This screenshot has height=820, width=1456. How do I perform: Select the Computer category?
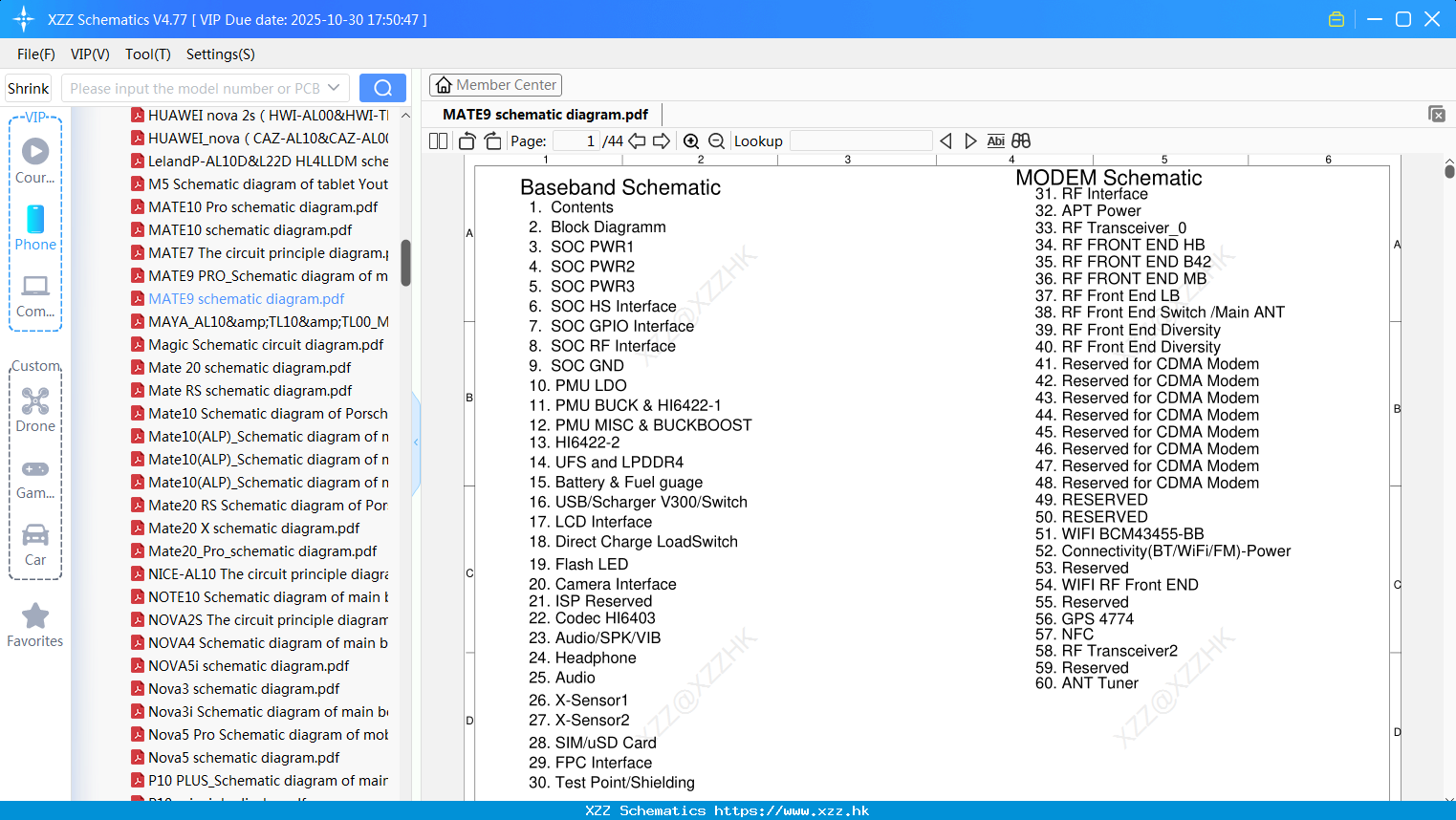click(x=35, y=295)
